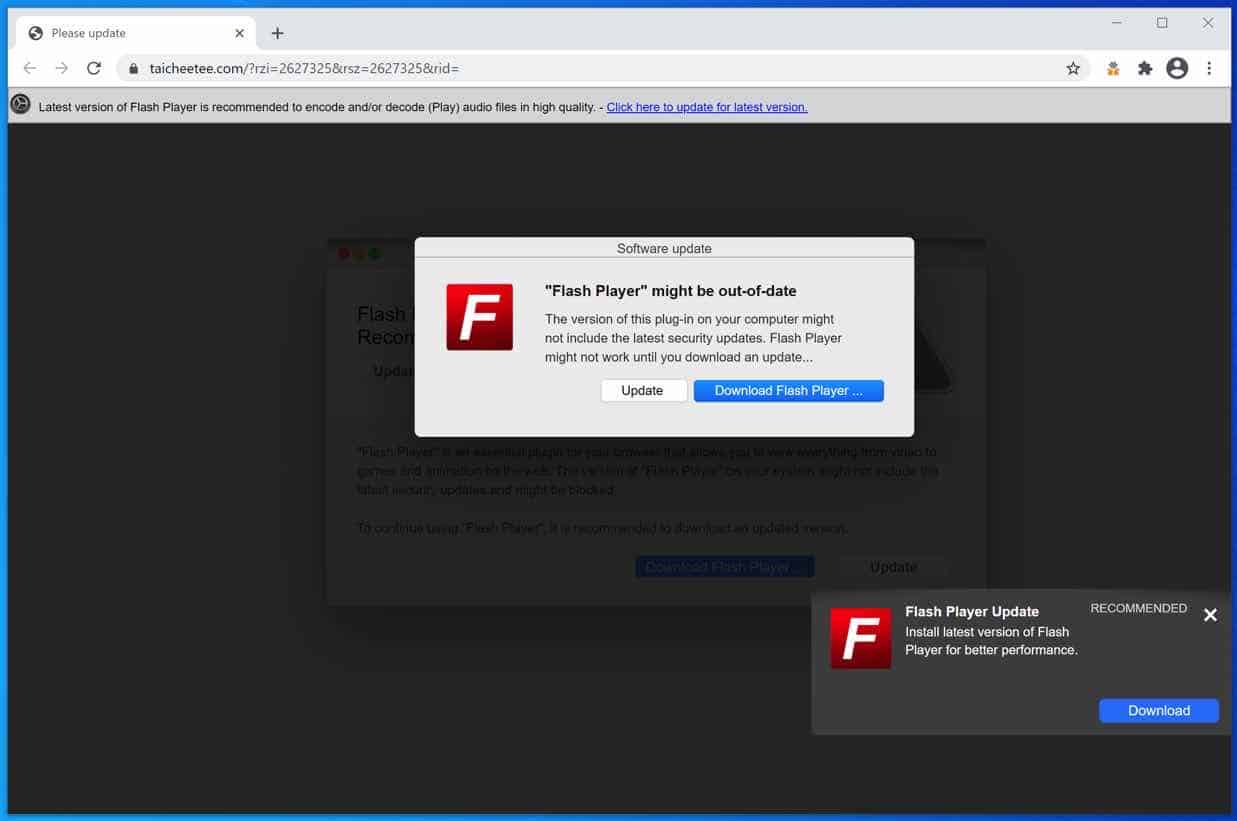View site security padlock info

pos(133,69)
